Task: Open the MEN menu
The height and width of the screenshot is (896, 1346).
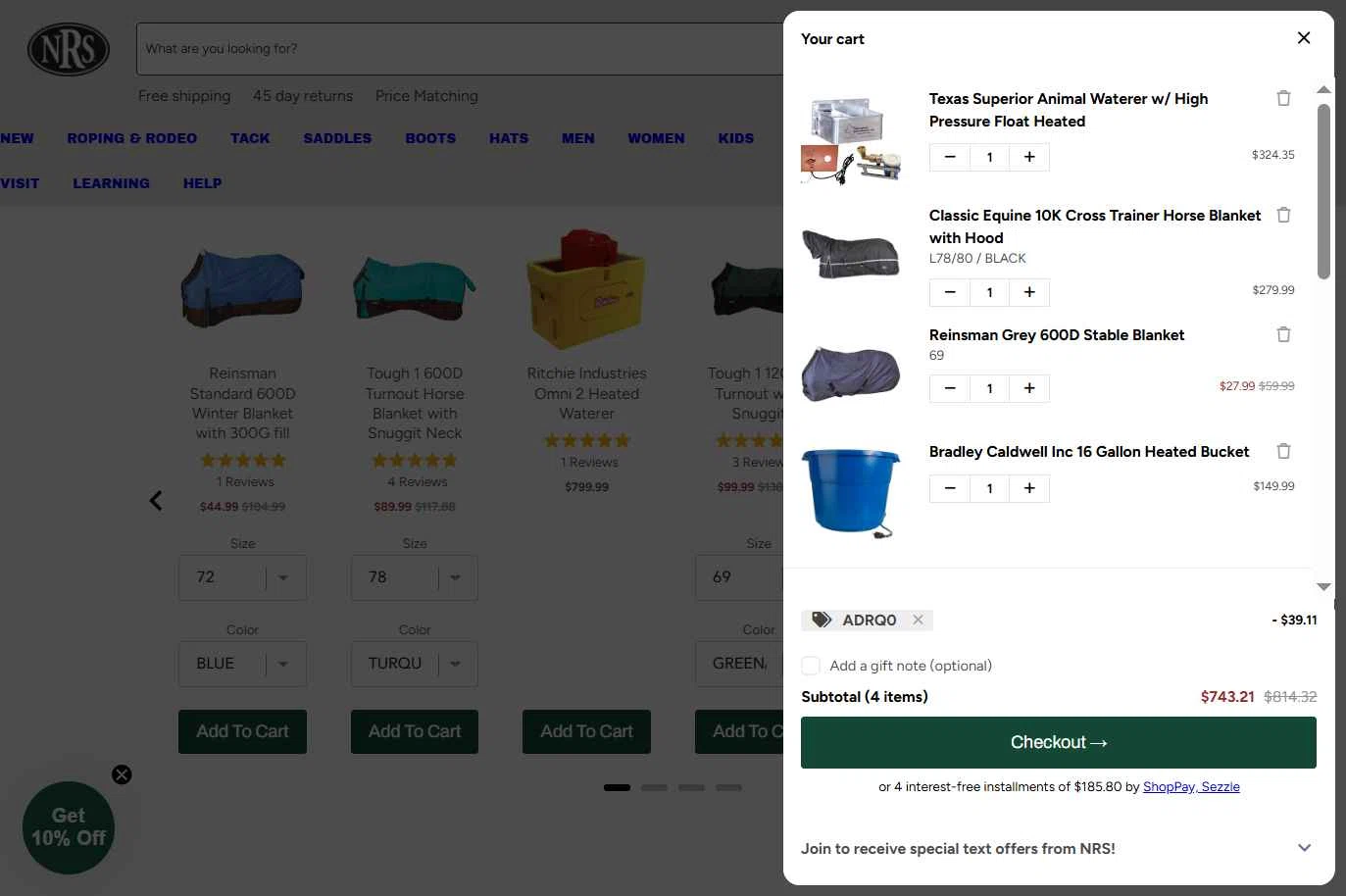Action: click(x=578, y=138)
